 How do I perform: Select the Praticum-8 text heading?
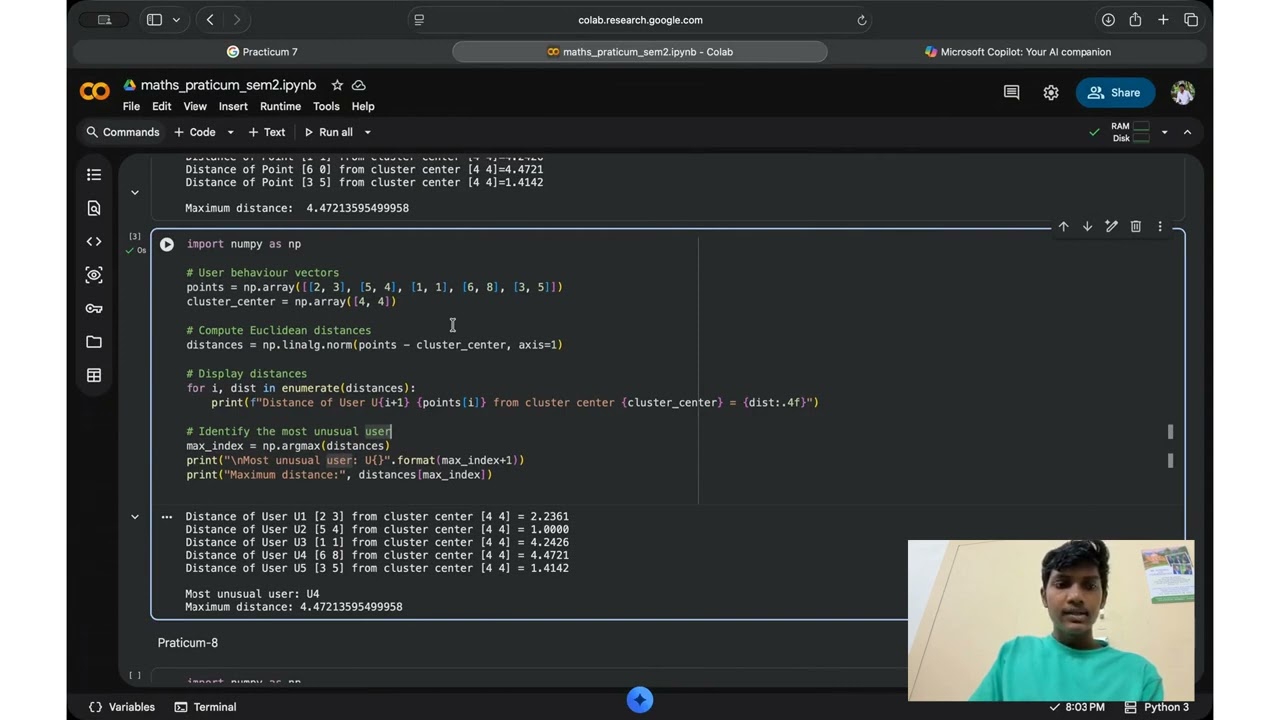188,643
